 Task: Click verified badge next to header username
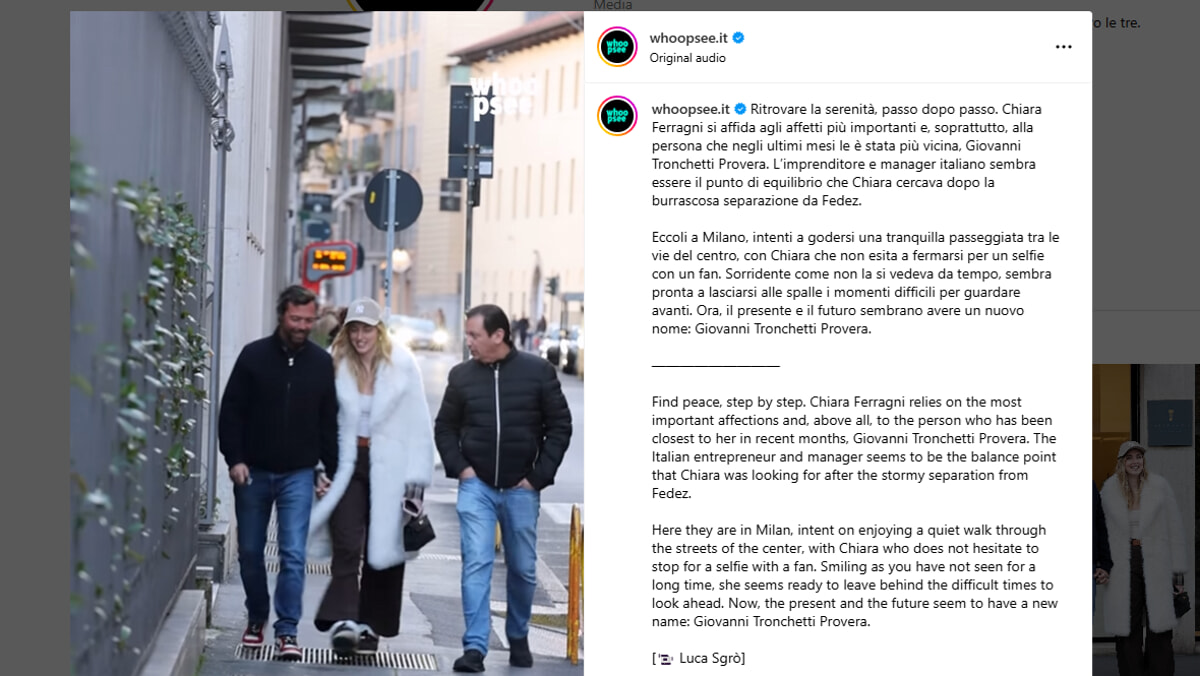pos(739,38)
